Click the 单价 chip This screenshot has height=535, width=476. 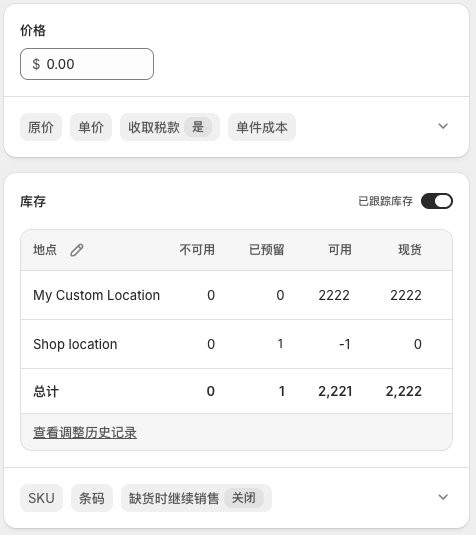pyautogui.click(x=91, y=127)
